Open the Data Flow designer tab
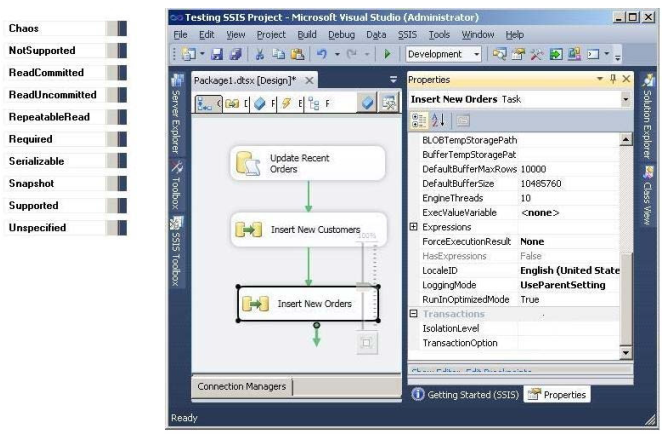Viewport: 666px width, 435px height. click(x=236, y=103)
